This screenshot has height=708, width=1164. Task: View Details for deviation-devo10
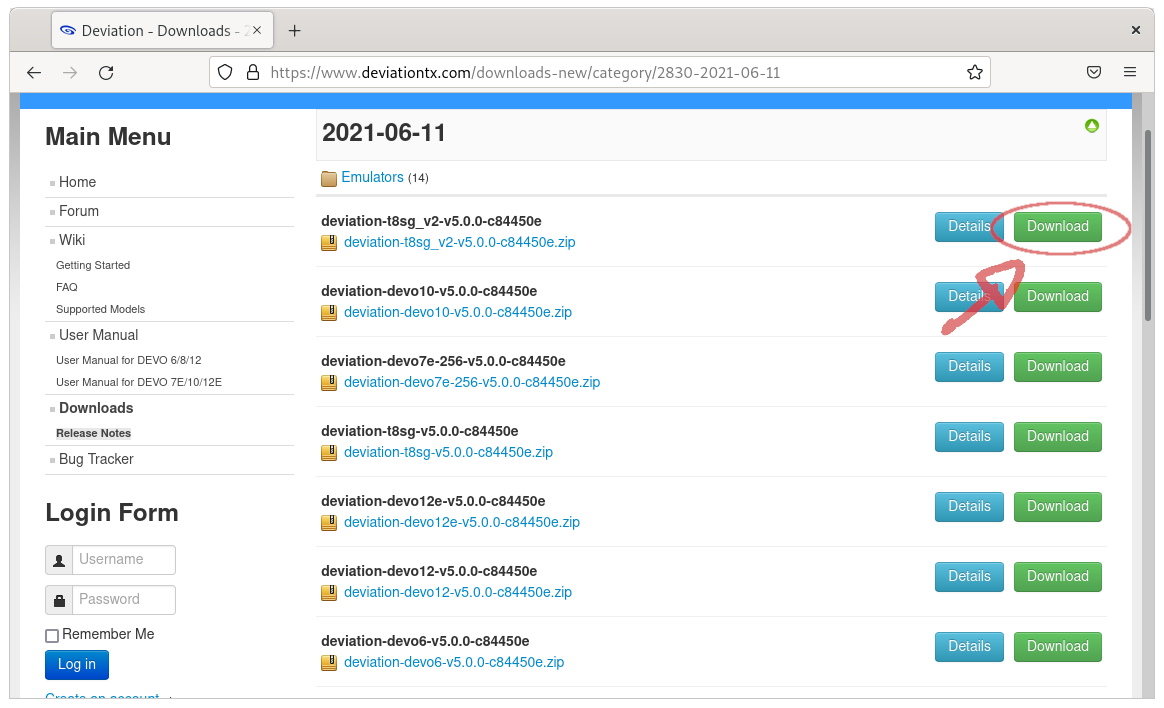coord(969,296)
